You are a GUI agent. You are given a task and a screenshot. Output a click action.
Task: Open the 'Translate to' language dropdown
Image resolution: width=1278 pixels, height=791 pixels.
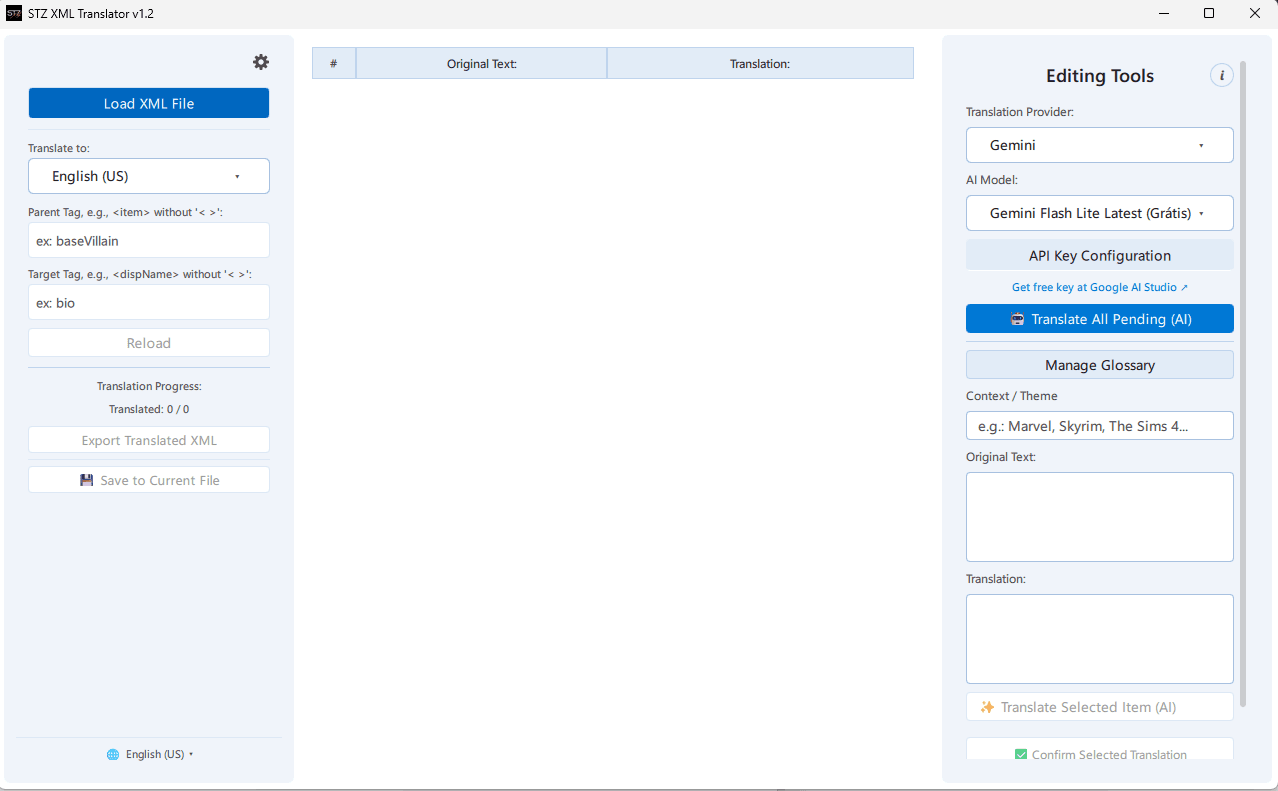coord(149,176)
